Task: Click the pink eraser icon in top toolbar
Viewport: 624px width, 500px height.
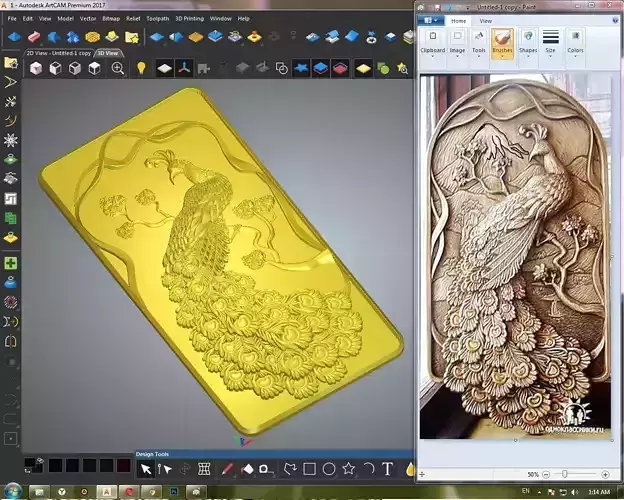Action: coord(34,37)
